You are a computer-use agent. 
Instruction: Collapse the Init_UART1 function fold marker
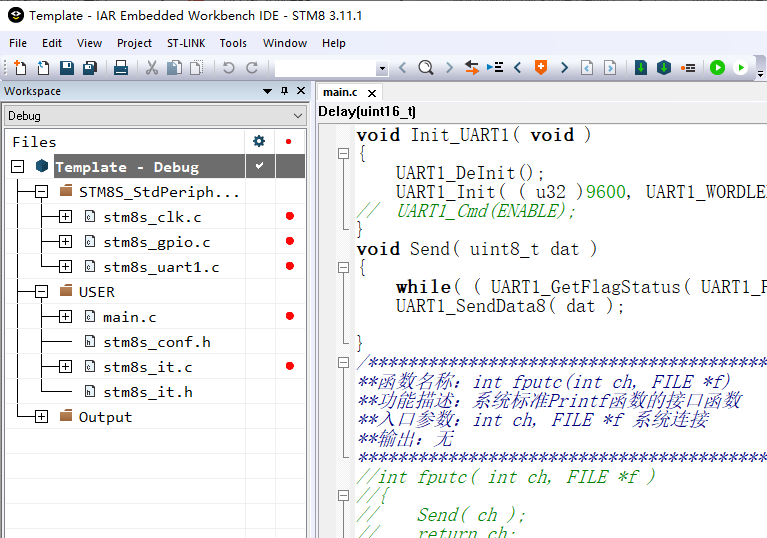[344, 154]
